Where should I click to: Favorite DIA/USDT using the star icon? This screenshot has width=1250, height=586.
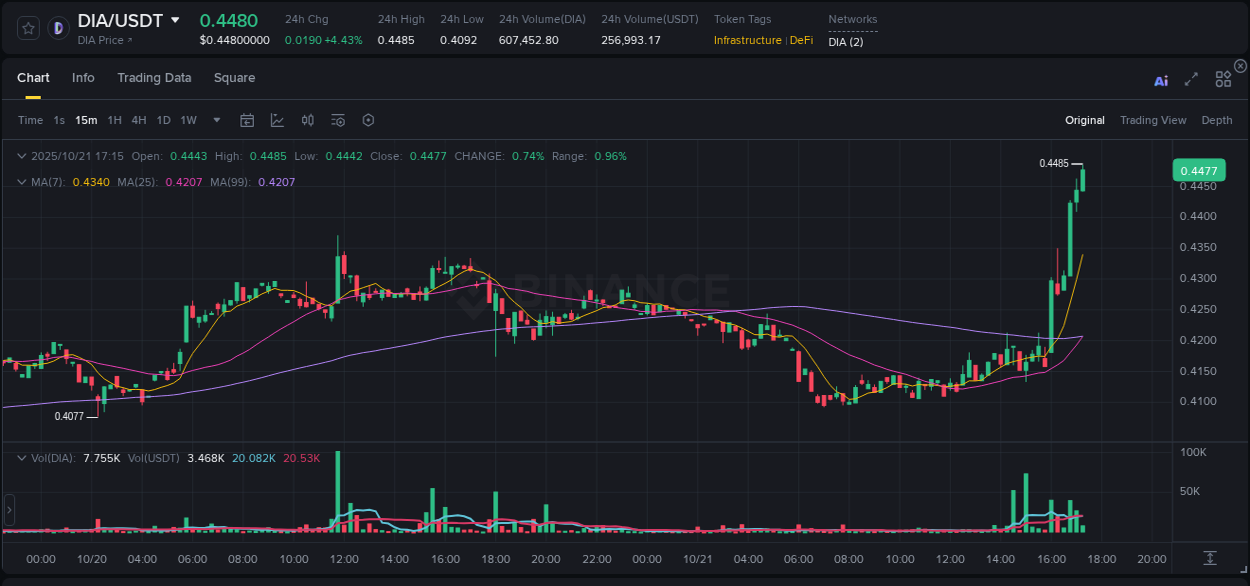click(27, 27)
